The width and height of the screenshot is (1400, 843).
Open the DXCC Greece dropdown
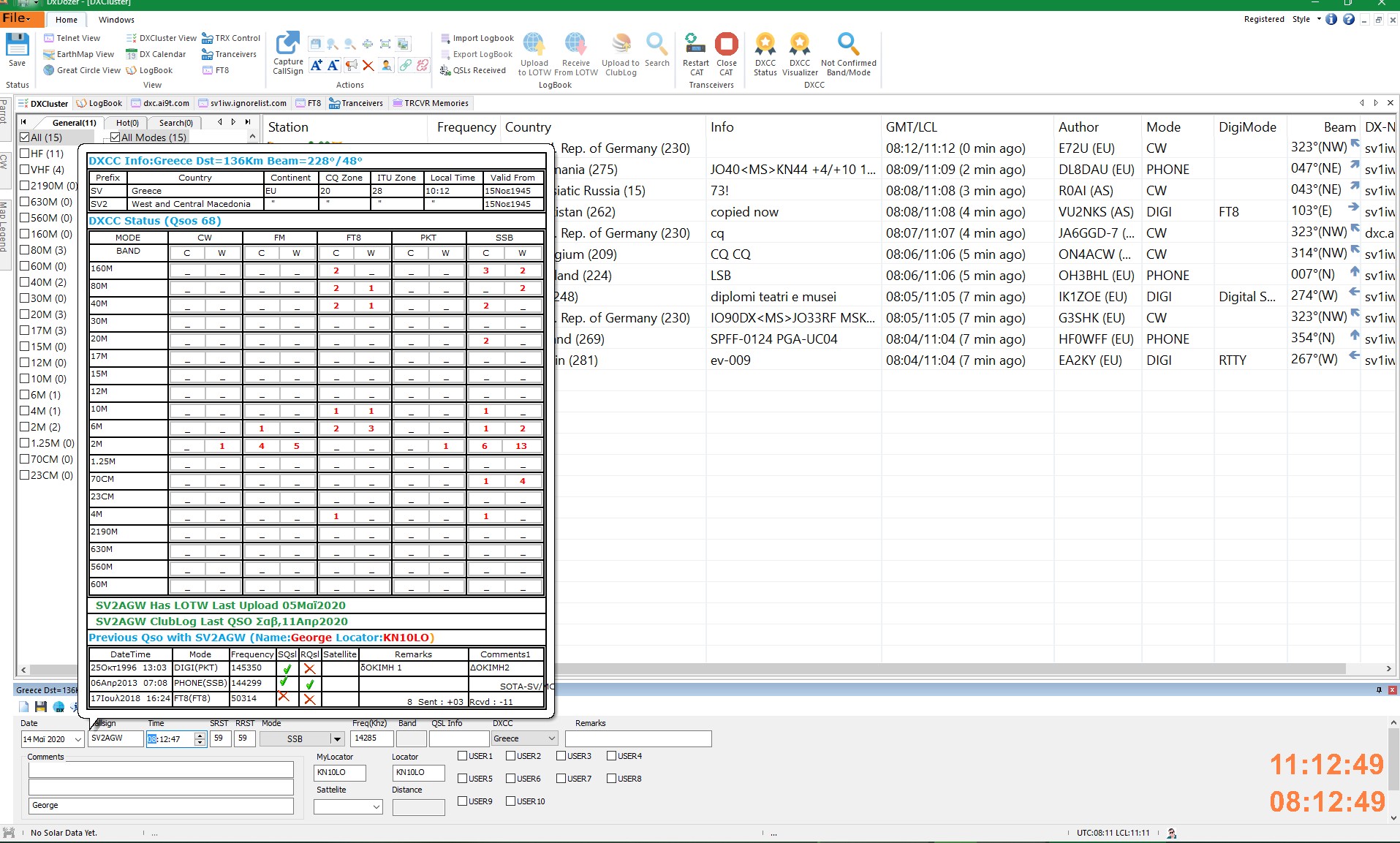pyautogui.click(x=551, y=738)
